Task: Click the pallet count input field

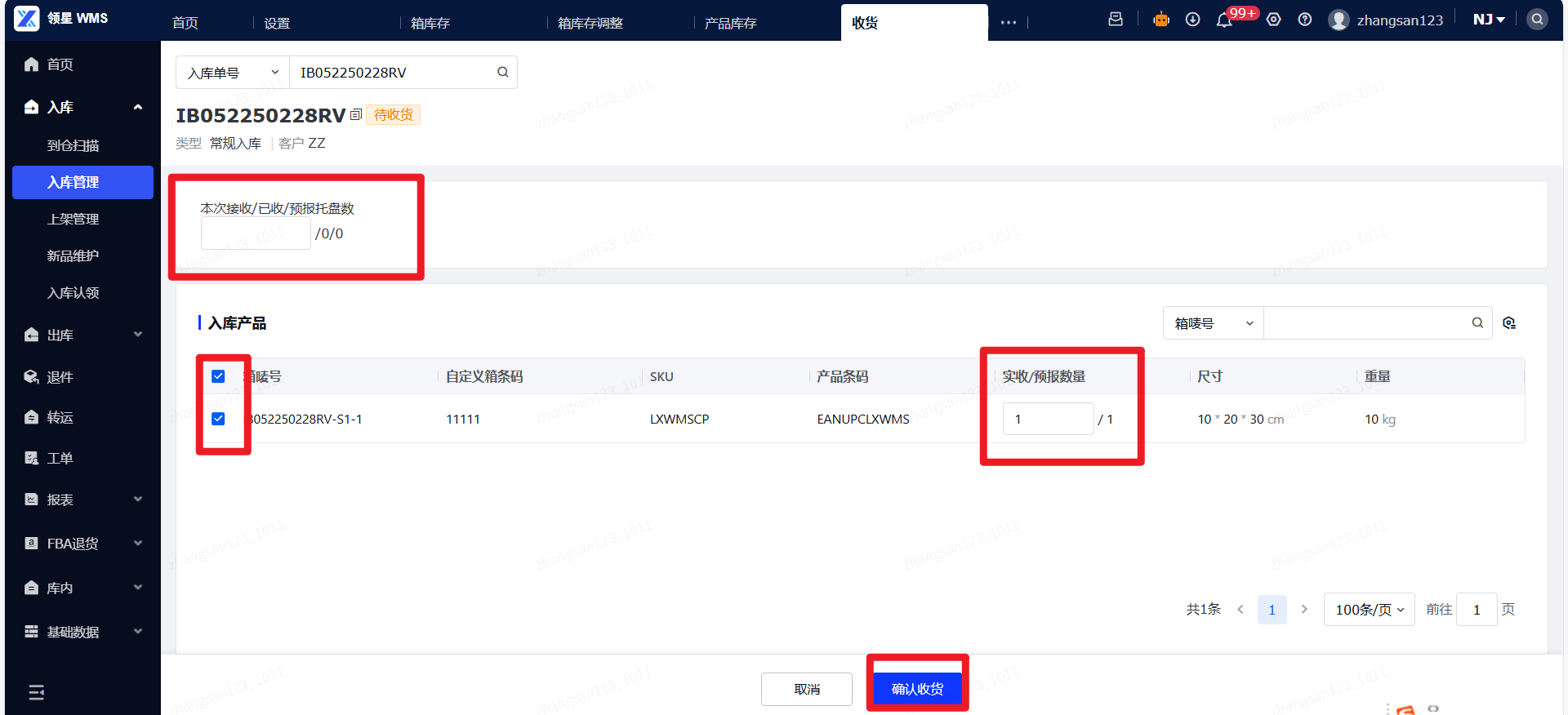Action: pos(256,233)
